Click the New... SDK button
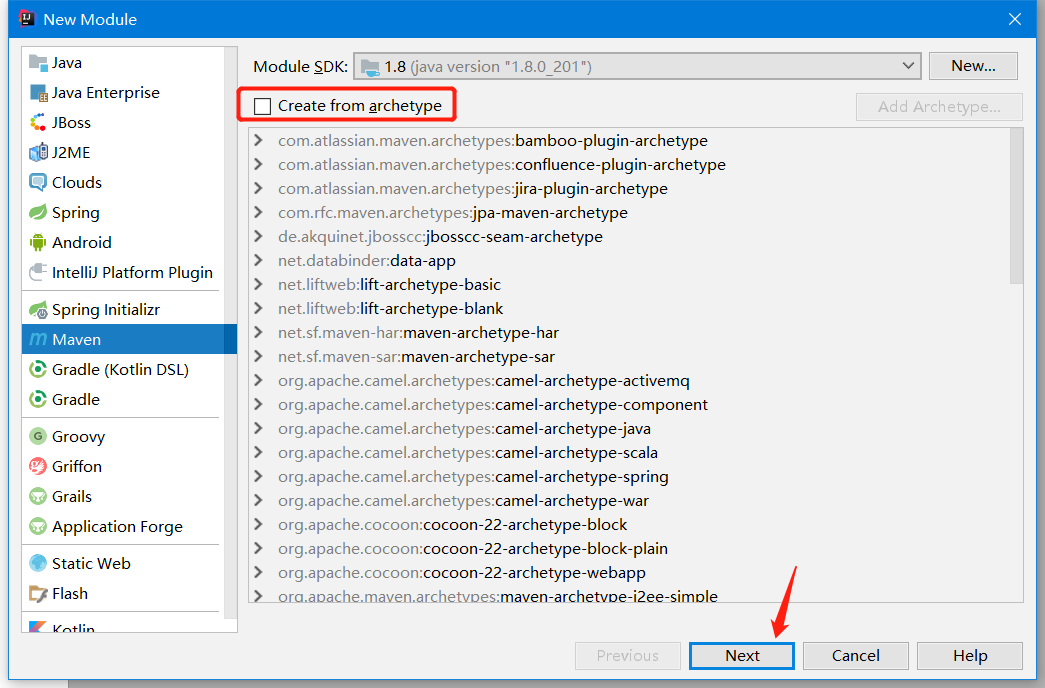The height and width of the screenshot is (688, 1045). (973, 66)
